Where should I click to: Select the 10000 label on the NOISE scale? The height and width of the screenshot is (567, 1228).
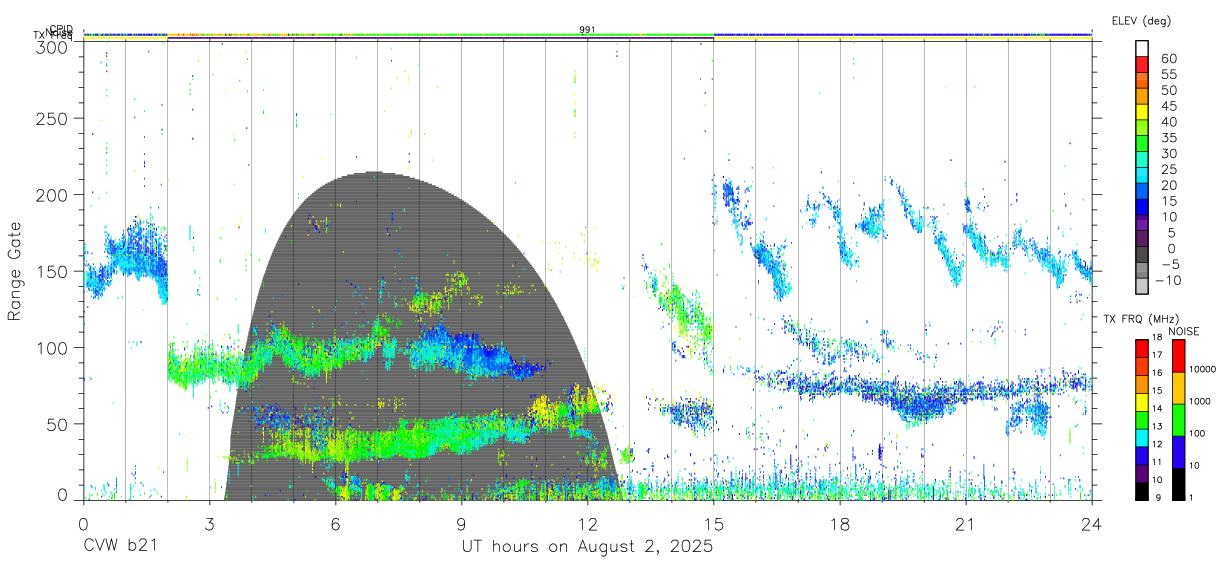[1201, 369]
